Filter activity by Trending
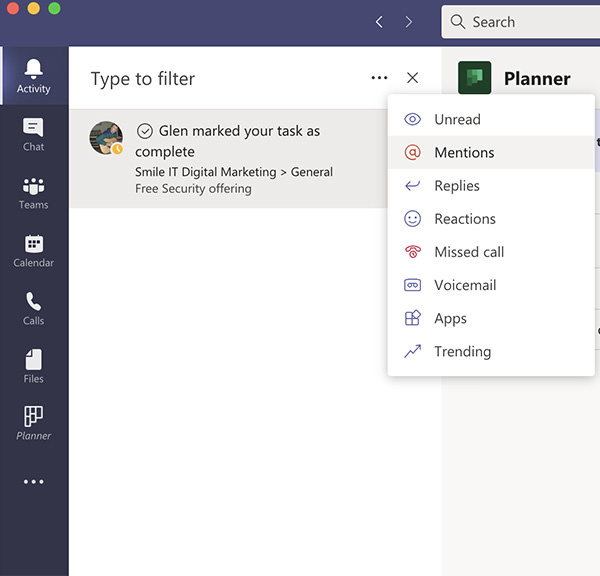This screenshot has height=576, width=600. click(x=491, y=351)
